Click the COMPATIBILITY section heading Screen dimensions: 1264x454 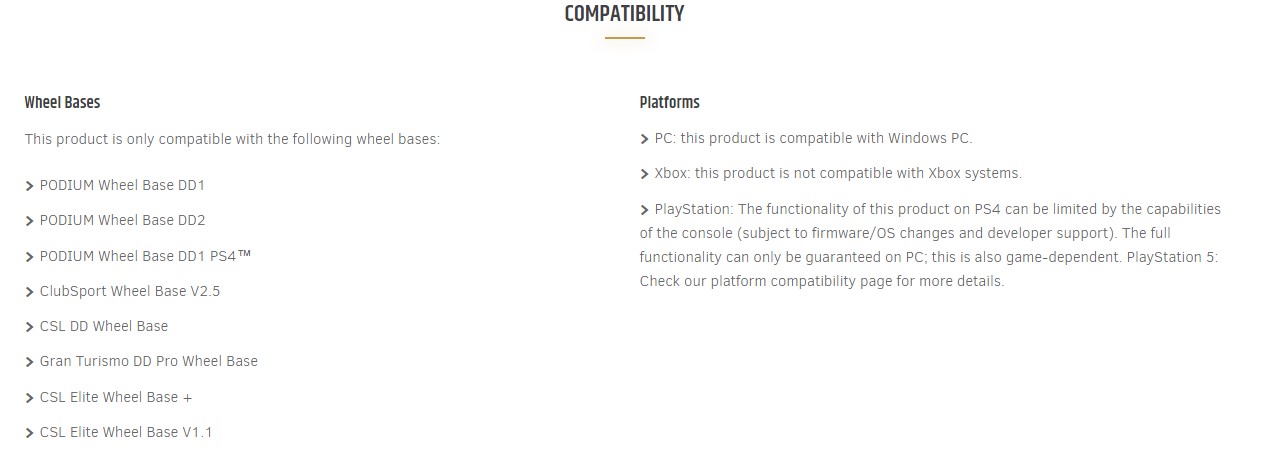[x=624, y=14]
